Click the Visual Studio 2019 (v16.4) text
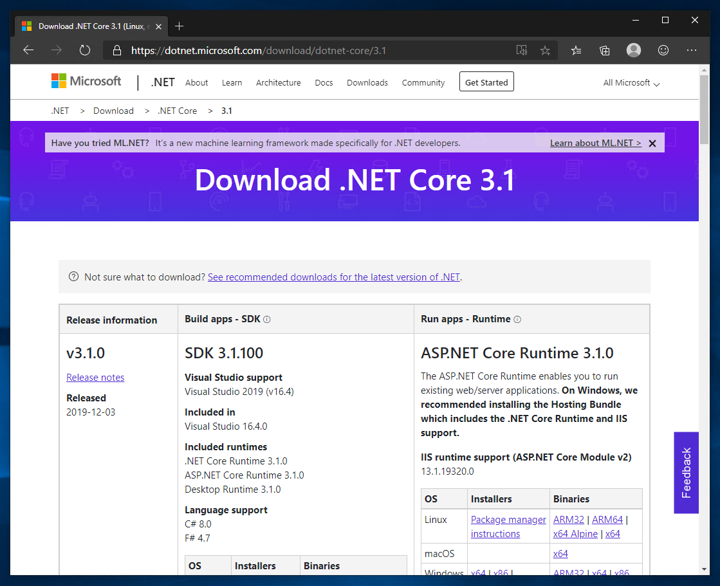Screen dimensions: 720x586 pyautogui.click(x=239, y=392)
